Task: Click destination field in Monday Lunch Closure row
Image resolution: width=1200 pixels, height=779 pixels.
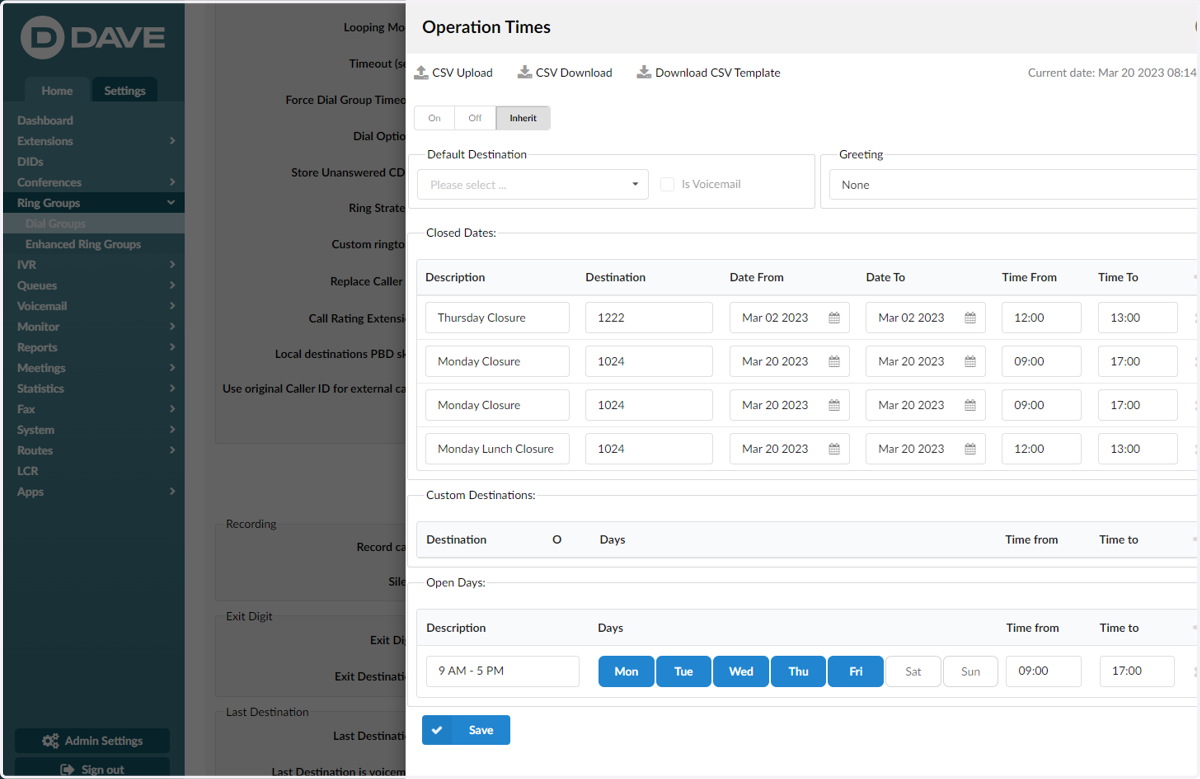Action: point(649,449)
